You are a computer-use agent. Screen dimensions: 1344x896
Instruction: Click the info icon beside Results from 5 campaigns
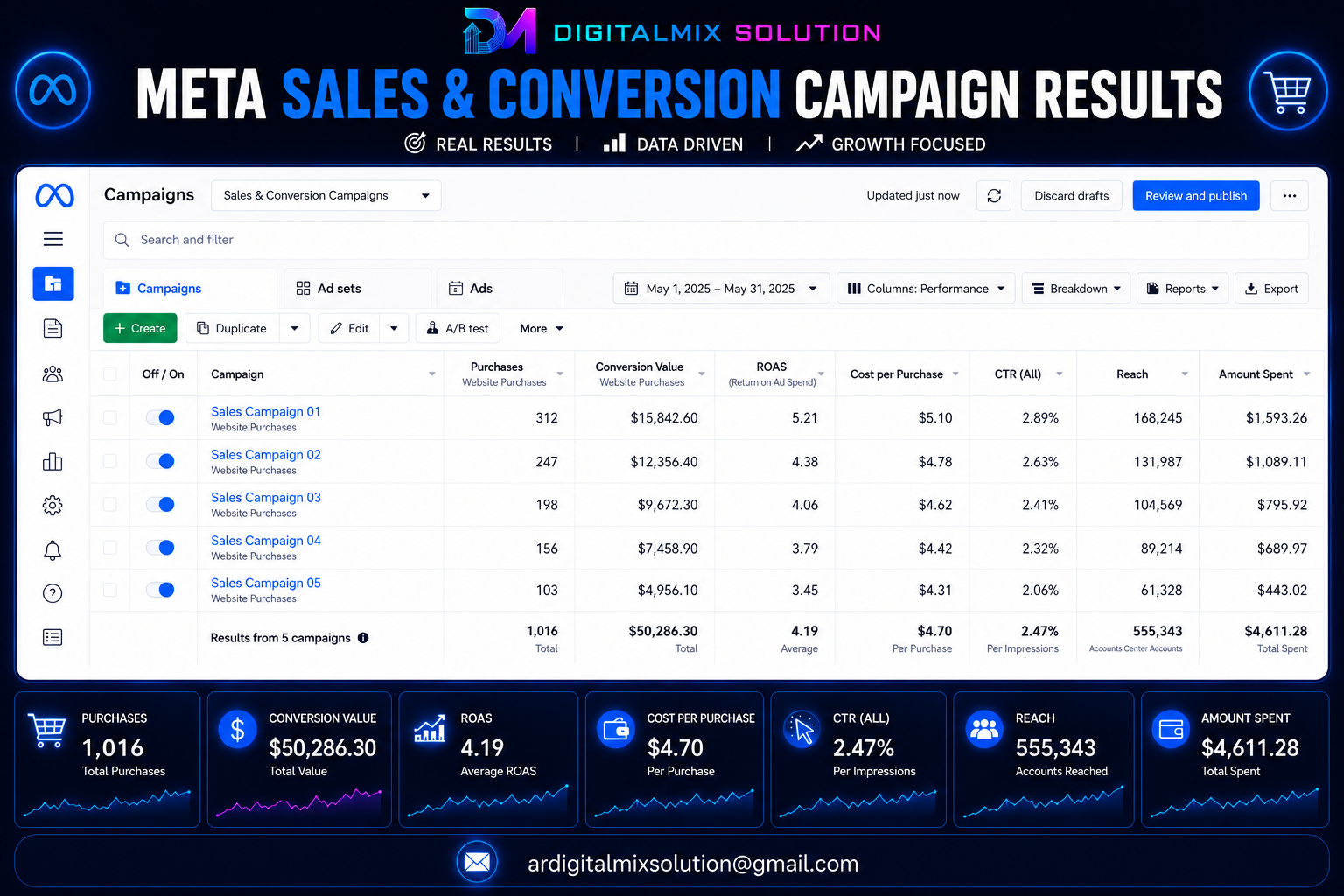[x=363, y=638]
